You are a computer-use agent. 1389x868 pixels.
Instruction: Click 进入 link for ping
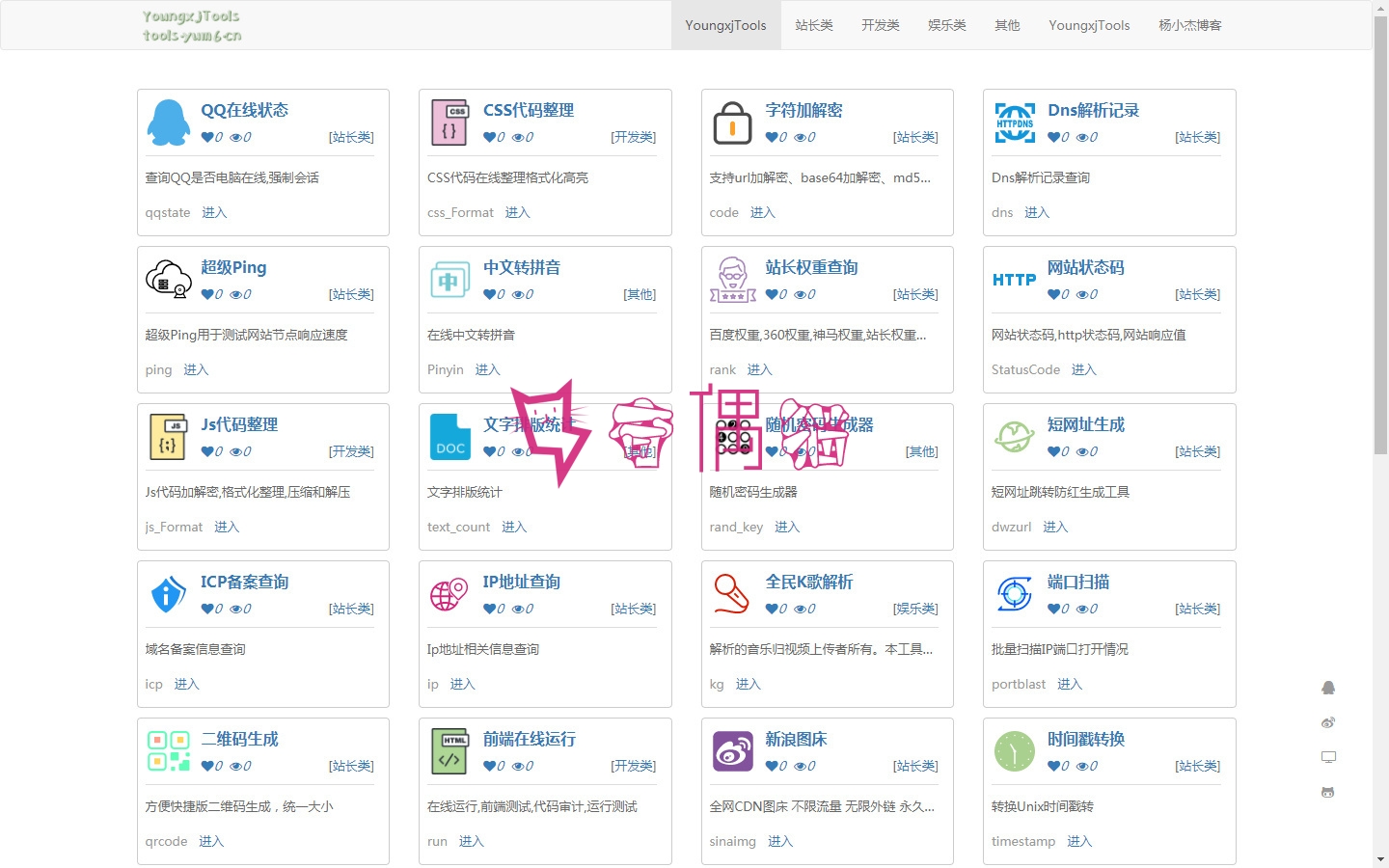(196, 369)
